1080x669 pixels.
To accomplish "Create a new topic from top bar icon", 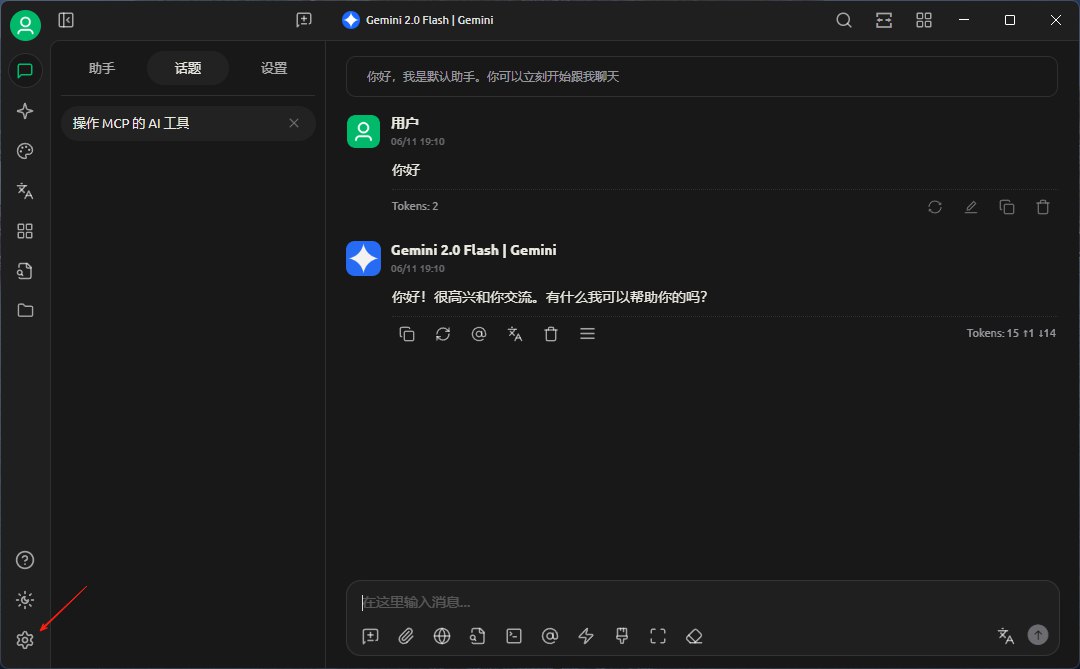I will pos(304,20).
